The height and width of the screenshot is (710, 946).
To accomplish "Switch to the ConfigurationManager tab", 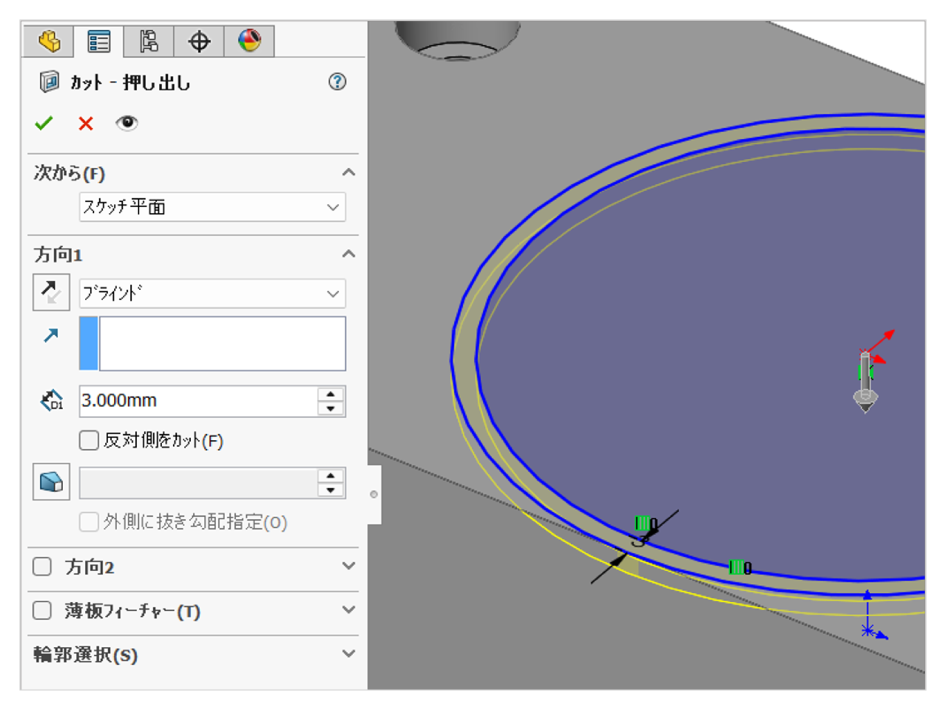I will click(149, 41).
